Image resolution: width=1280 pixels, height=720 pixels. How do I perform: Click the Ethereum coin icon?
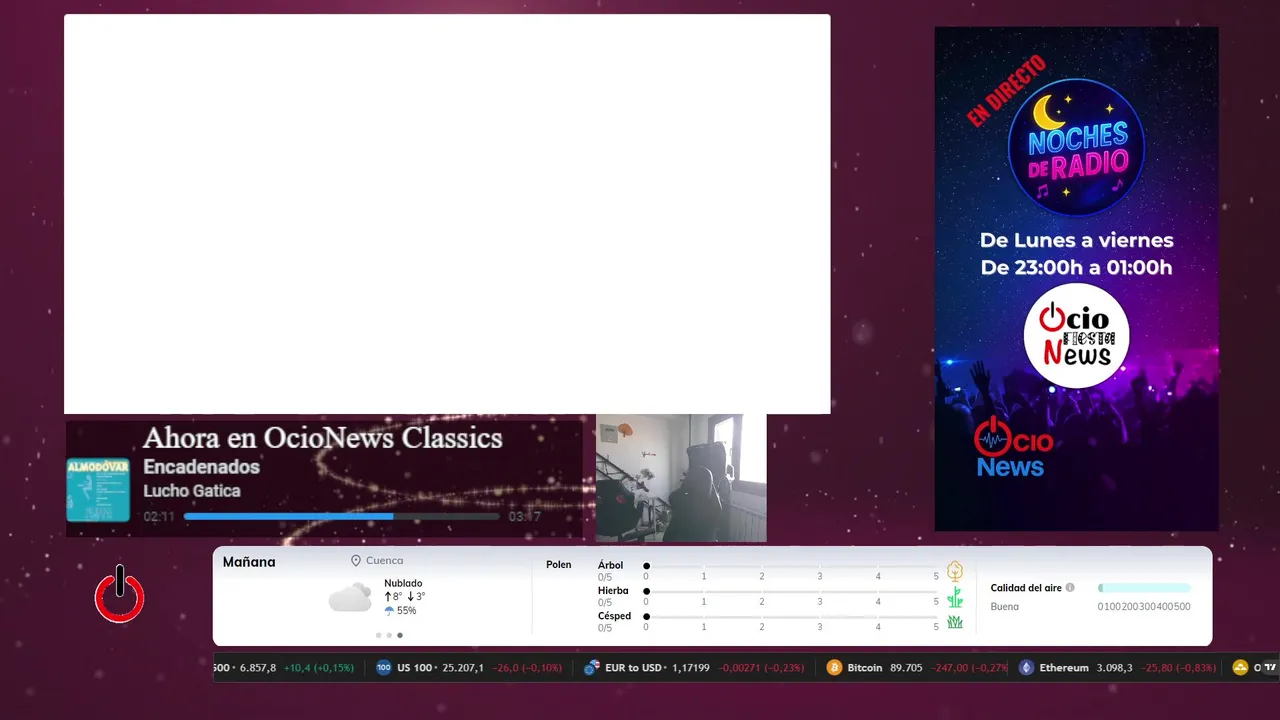tap(1026, 667)
